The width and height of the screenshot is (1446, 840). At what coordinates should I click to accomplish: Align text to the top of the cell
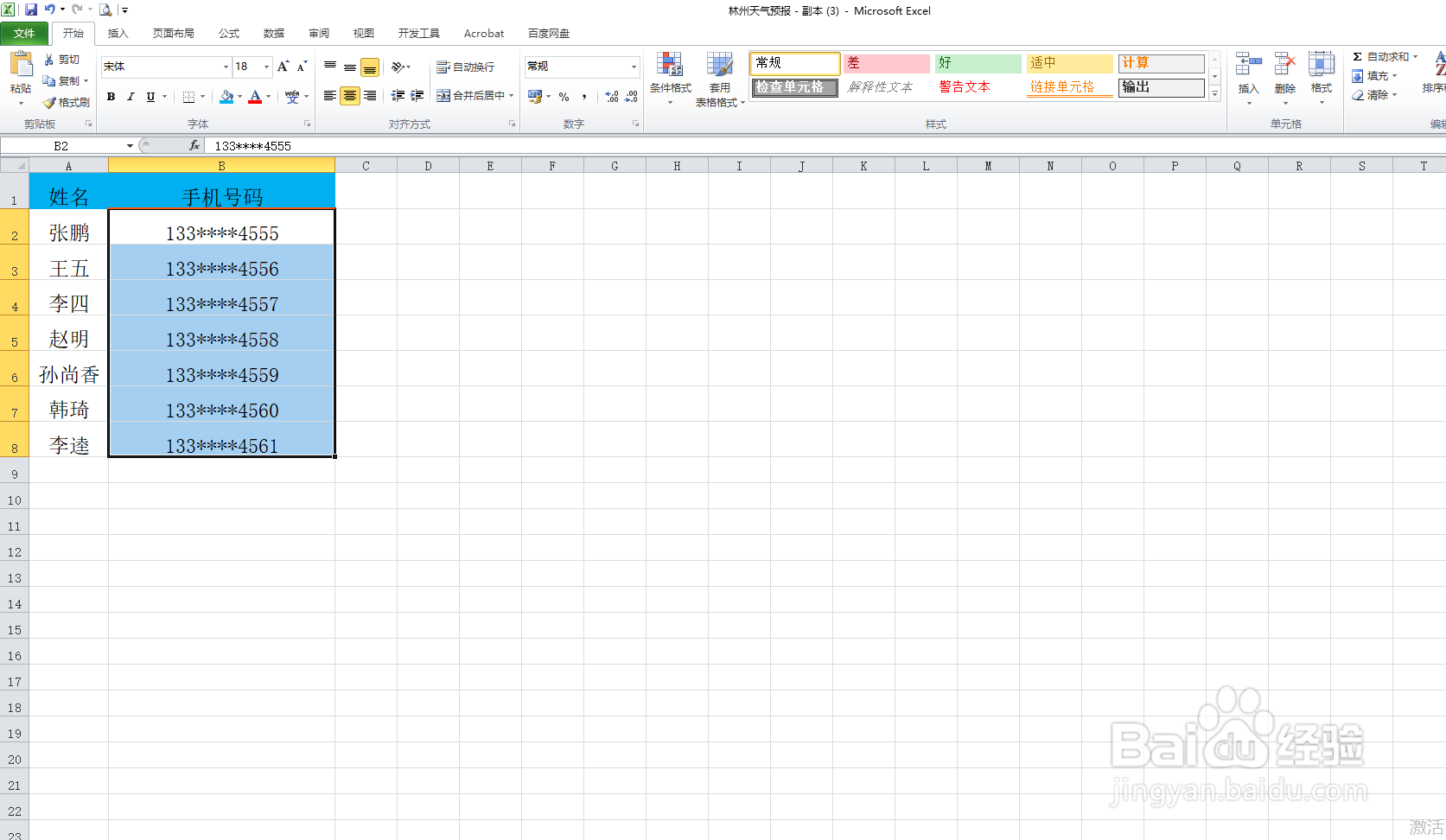pyautogui.click(x=330, y=67)
